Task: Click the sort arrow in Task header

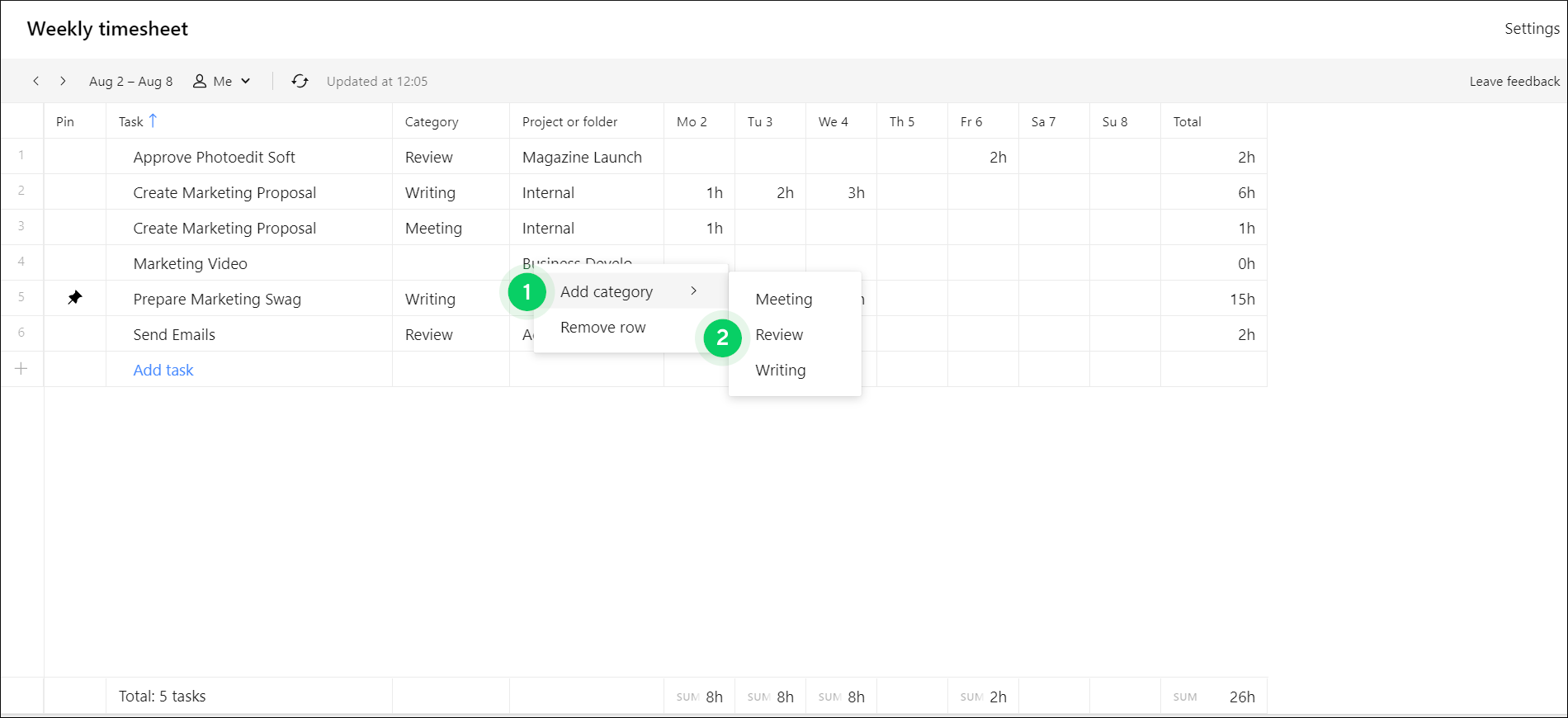Action: 153,120
